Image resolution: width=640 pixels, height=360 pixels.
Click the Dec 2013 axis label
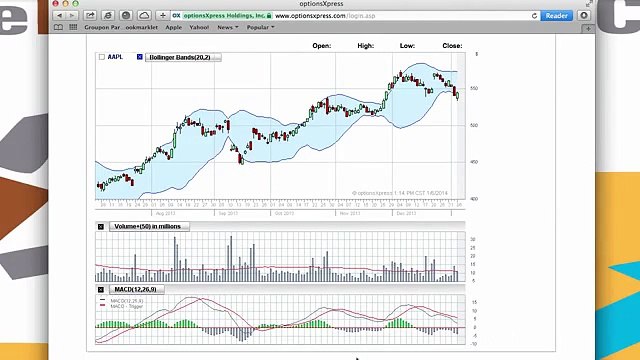(406, 213)
